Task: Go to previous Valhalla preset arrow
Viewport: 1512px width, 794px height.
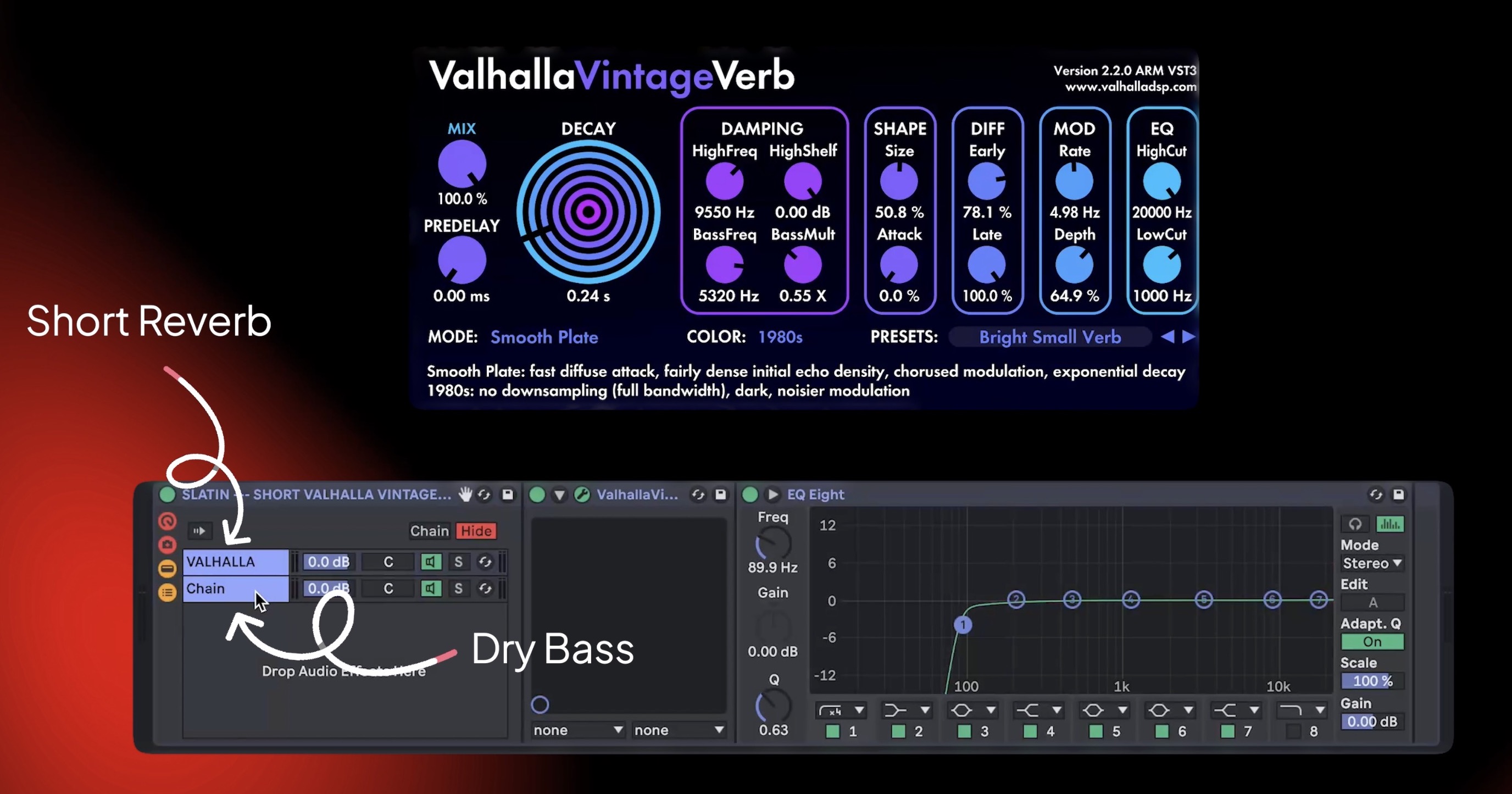Action: click(1168, 337)
